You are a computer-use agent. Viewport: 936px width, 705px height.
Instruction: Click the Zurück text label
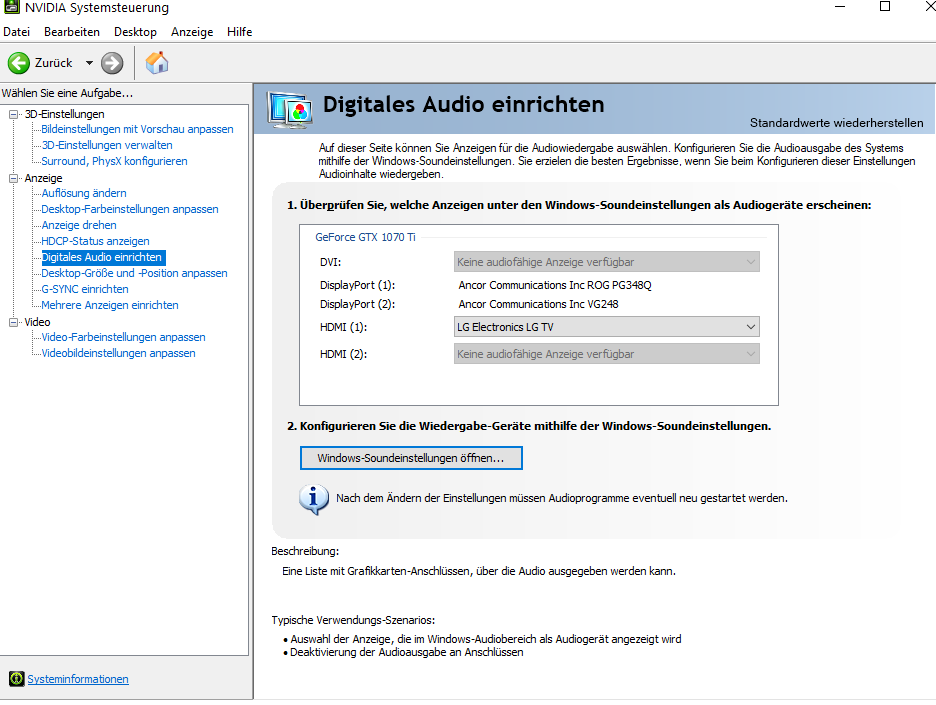coord(53,63)
